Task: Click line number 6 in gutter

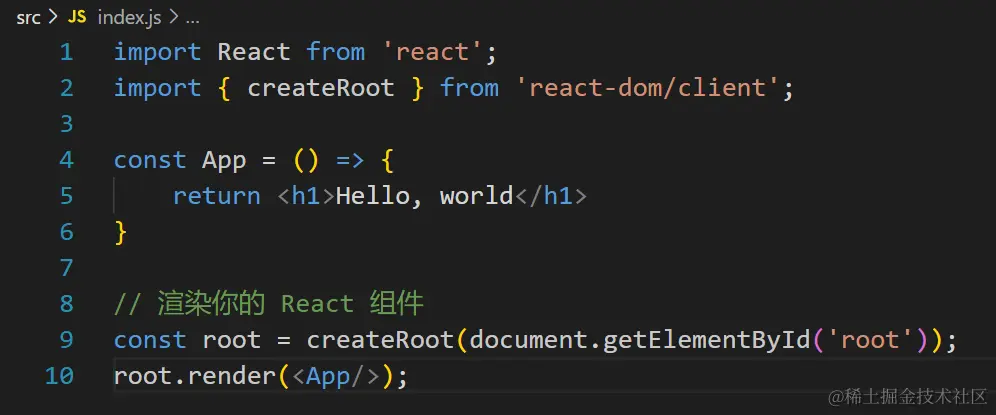Action: coord(67,232)
